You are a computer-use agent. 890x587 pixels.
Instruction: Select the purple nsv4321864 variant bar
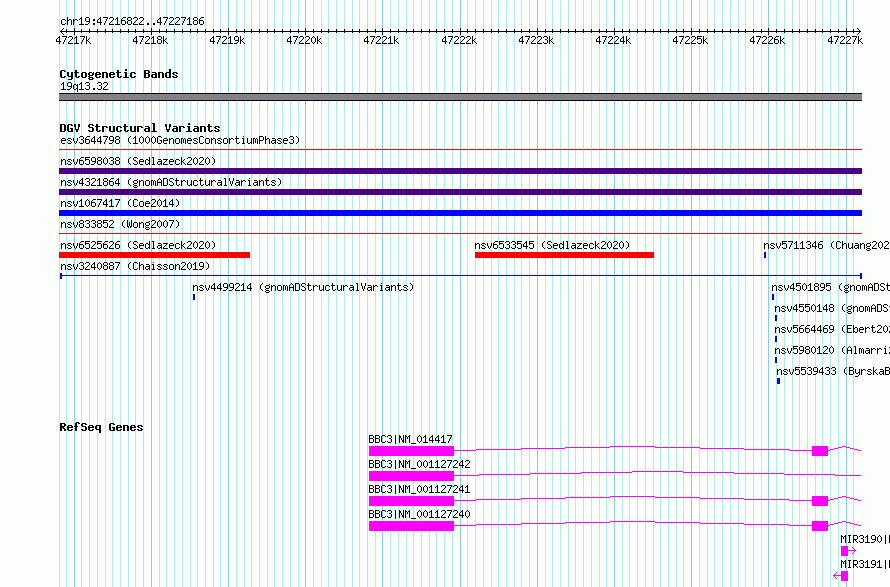460,192
